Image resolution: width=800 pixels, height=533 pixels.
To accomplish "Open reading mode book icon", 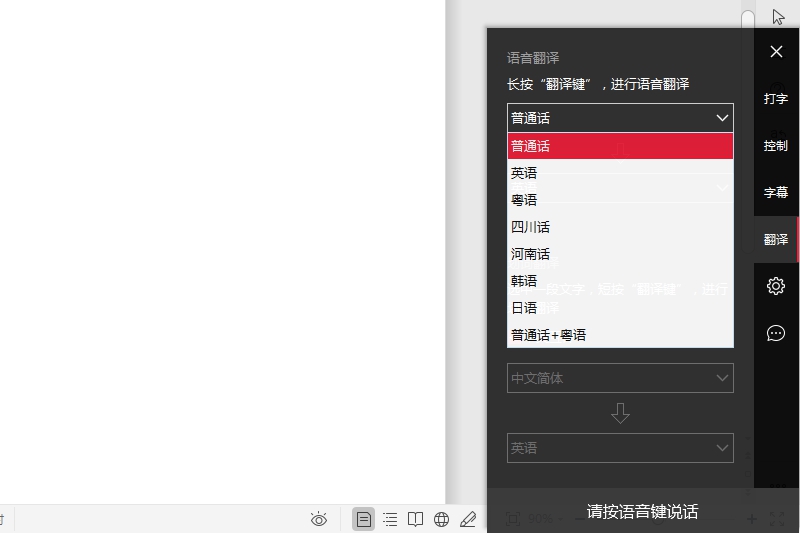I will 415,519.
